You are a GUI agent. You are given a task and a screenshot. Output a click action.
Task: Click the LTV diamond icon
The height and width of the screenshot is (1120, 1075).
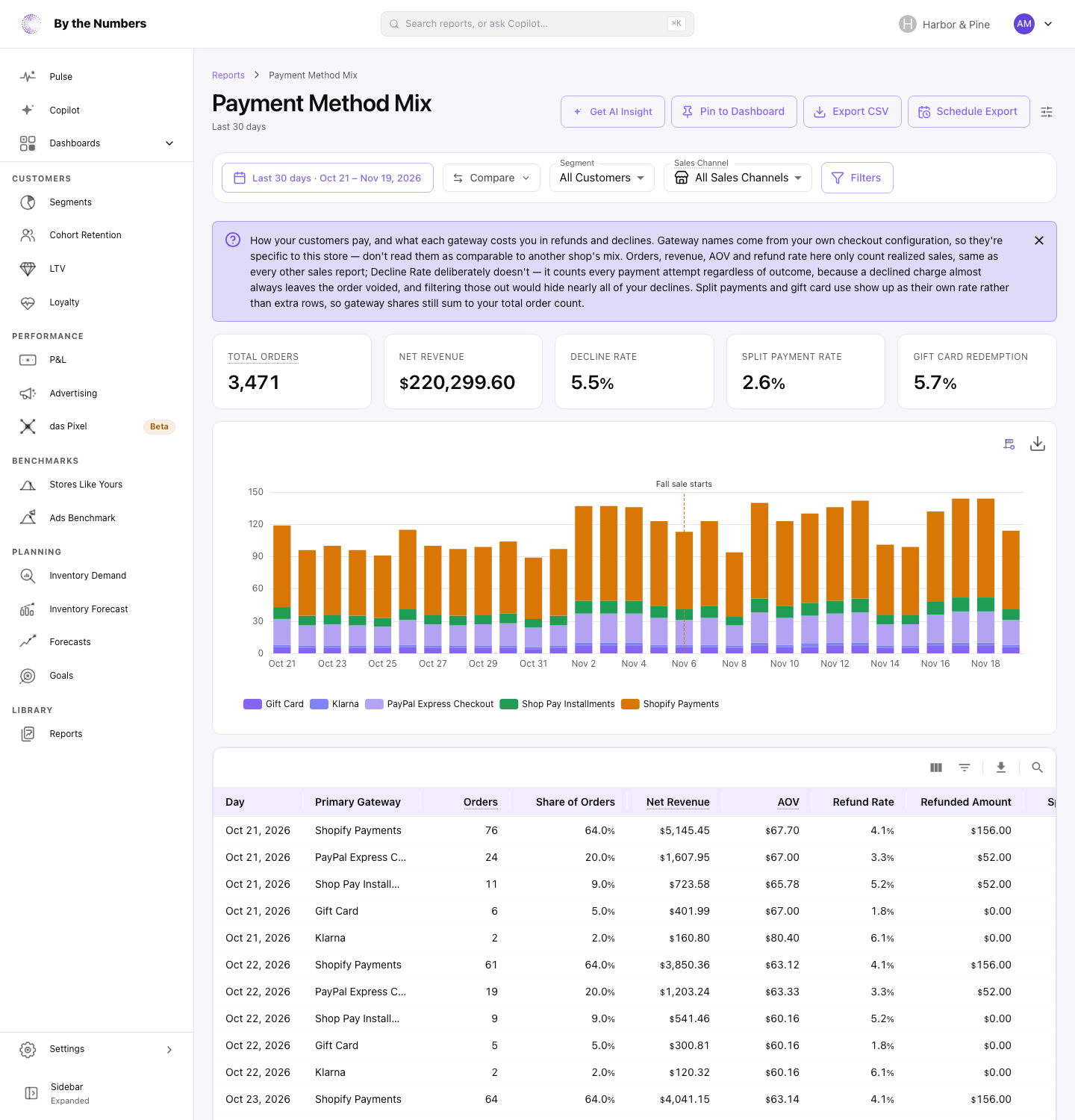pos(28,269)
